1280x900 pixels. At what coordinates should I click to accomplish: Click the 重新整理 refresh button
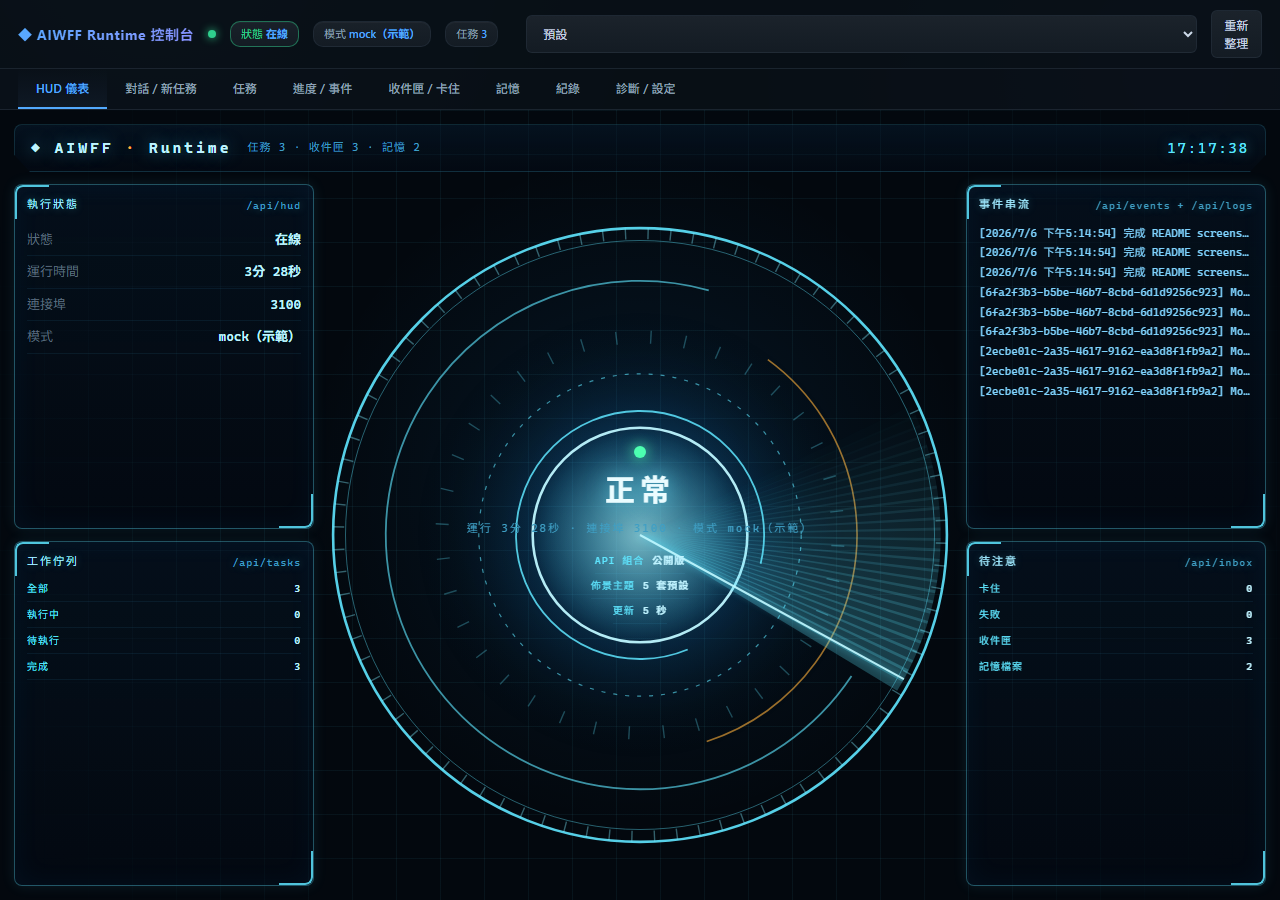1236,34
